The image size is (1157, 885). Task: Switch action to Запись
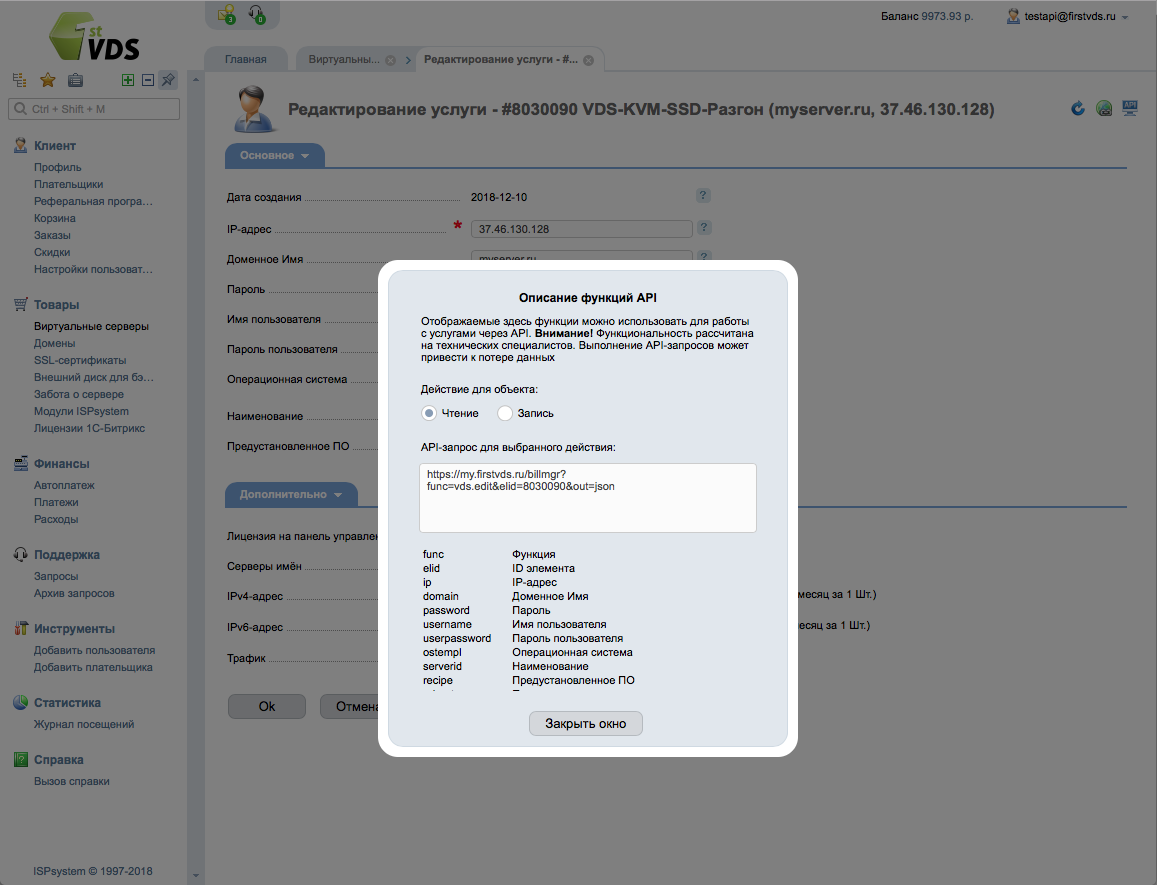(x=505, y=412)
